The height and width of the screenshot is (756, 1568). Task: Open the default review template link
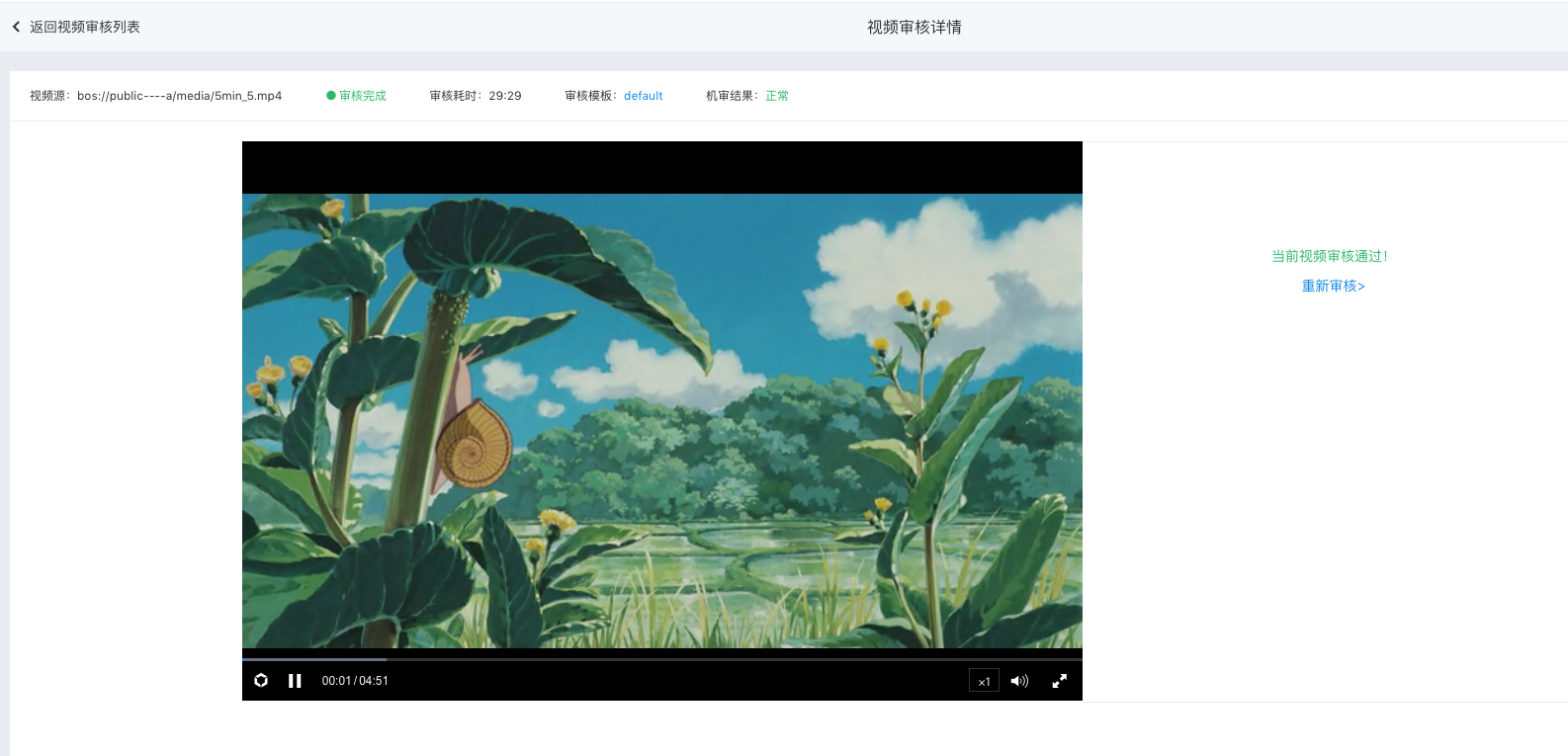[x=643, y=96]
